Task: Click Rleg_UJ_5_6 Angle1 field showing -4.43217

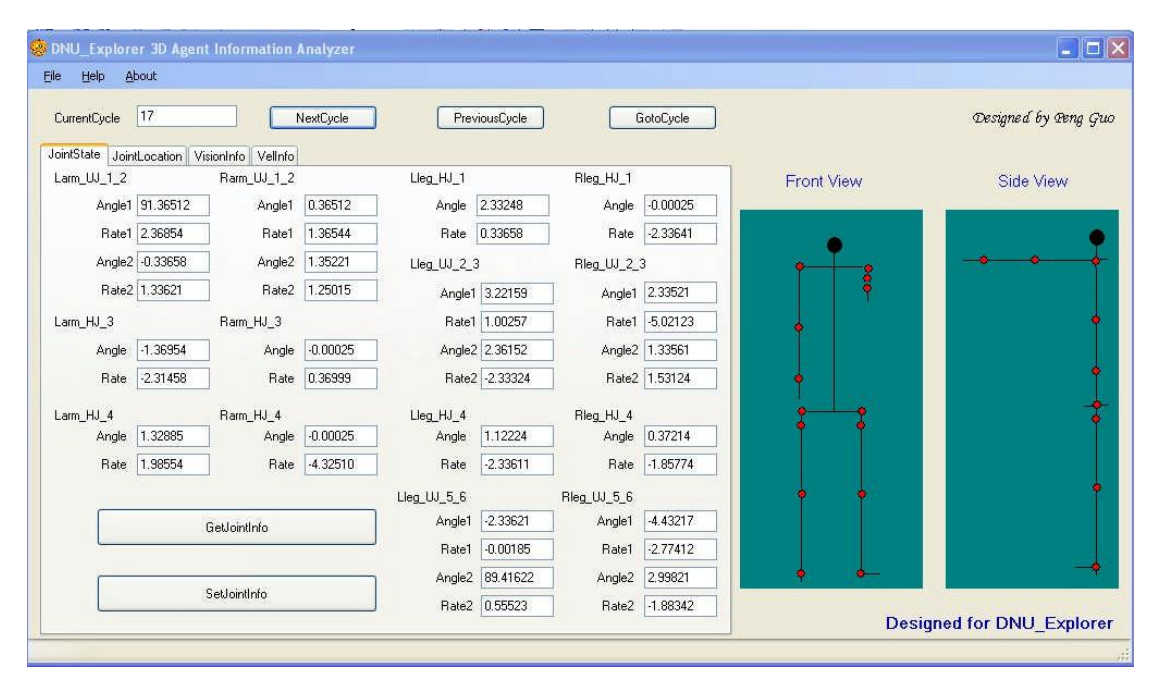Action: [681, 521]
